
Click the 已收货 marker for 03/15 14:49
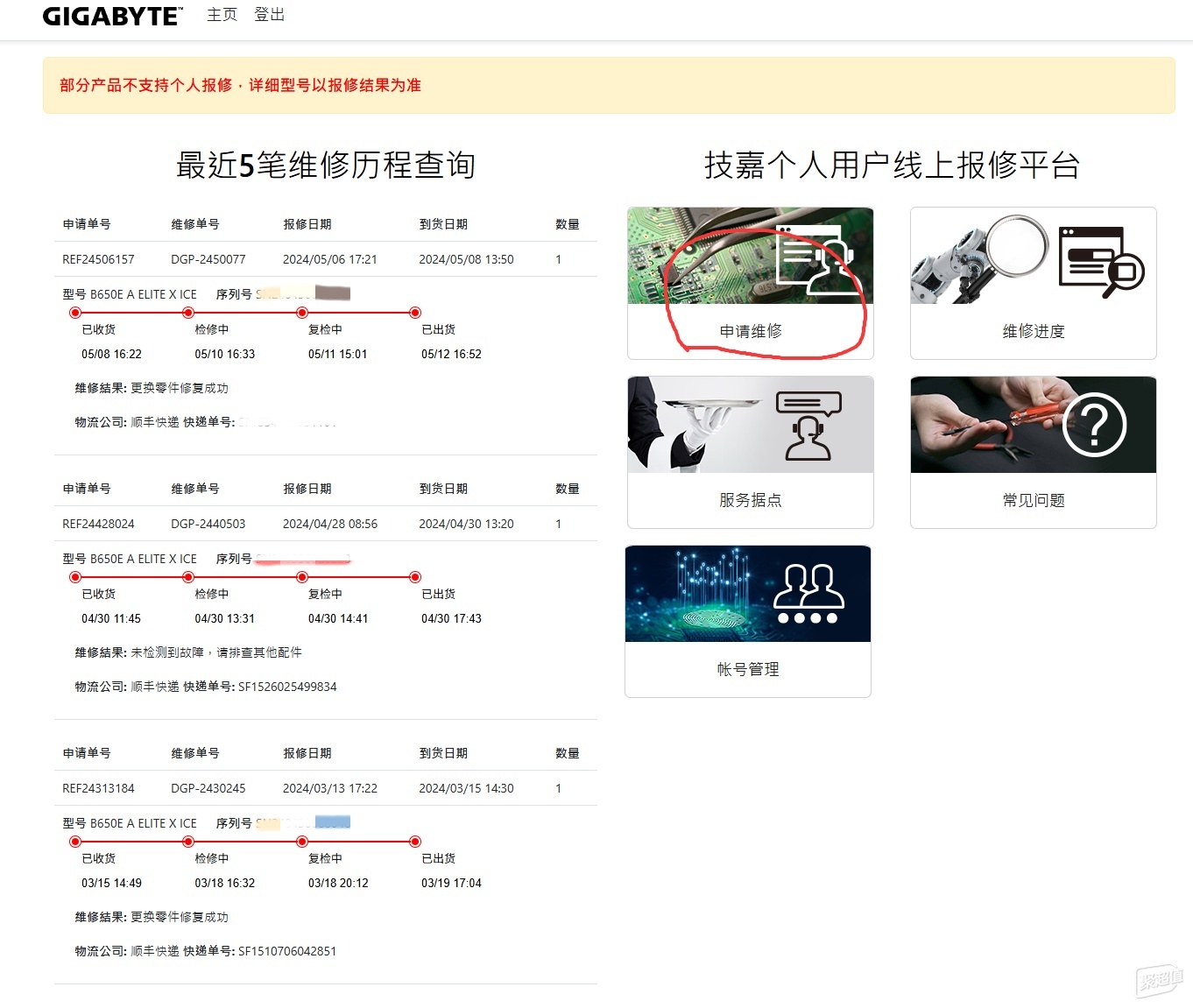(75, 842)
